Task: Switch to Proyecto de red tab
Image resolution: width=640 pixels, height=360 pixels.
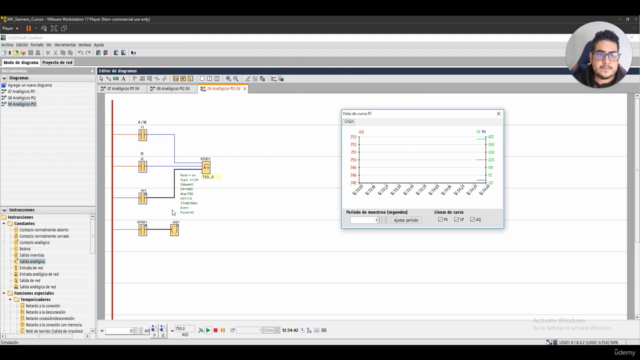Action: [x=57, y=62]
